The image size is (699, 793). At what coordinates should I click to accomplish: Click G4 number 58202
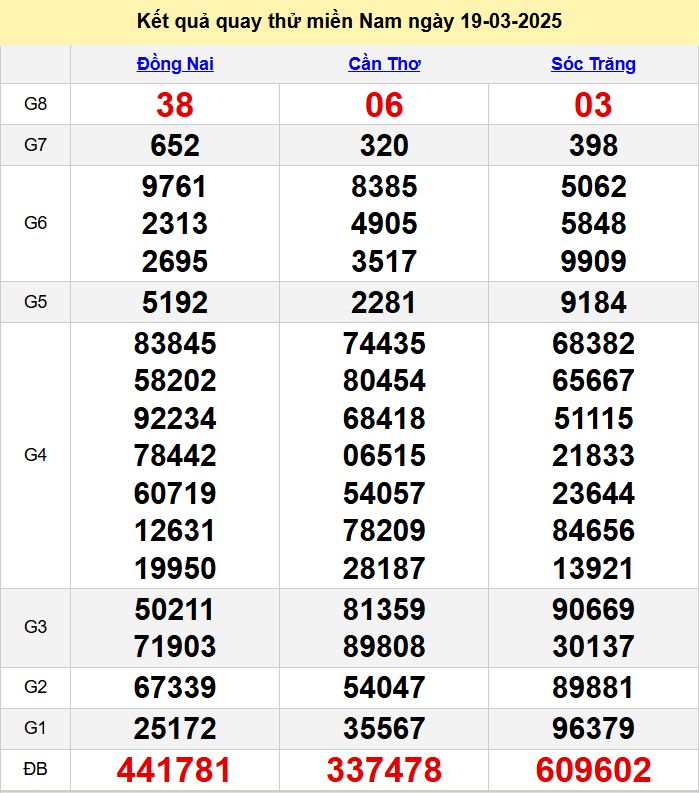coord(175,381)
